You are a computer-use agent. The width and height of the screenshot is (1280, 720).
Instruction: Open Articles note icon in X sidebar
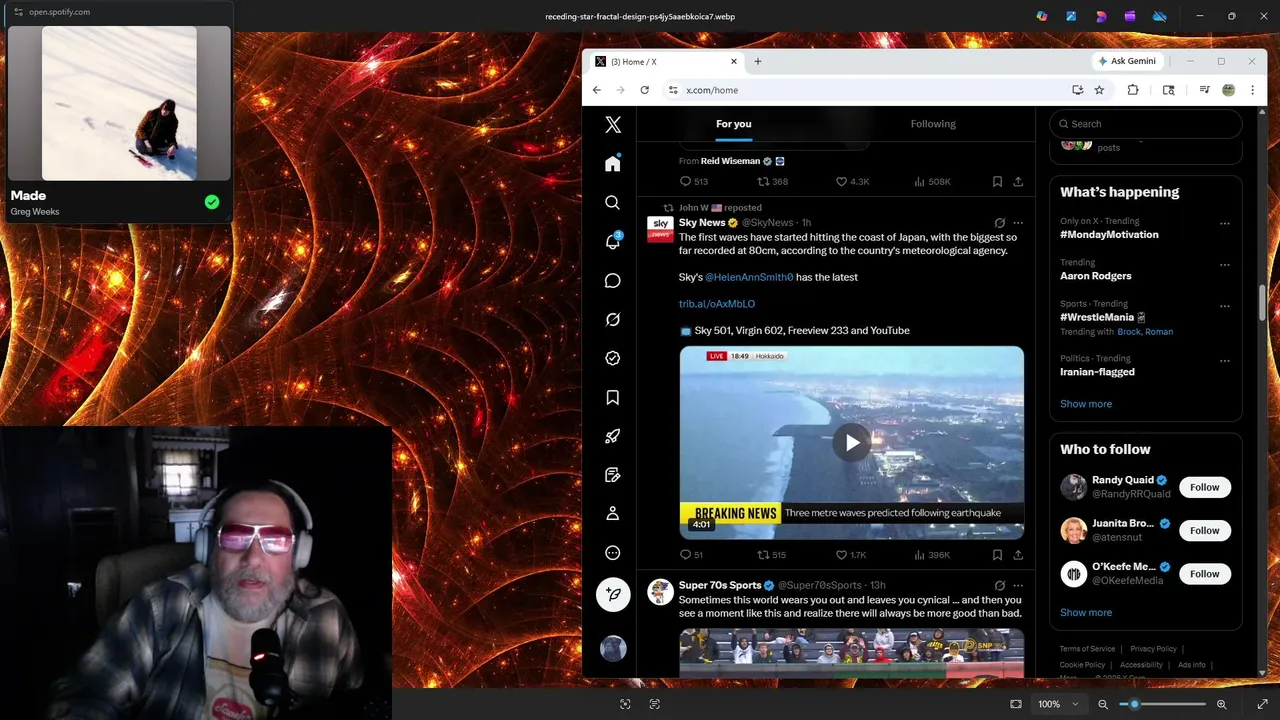(613, 475)
